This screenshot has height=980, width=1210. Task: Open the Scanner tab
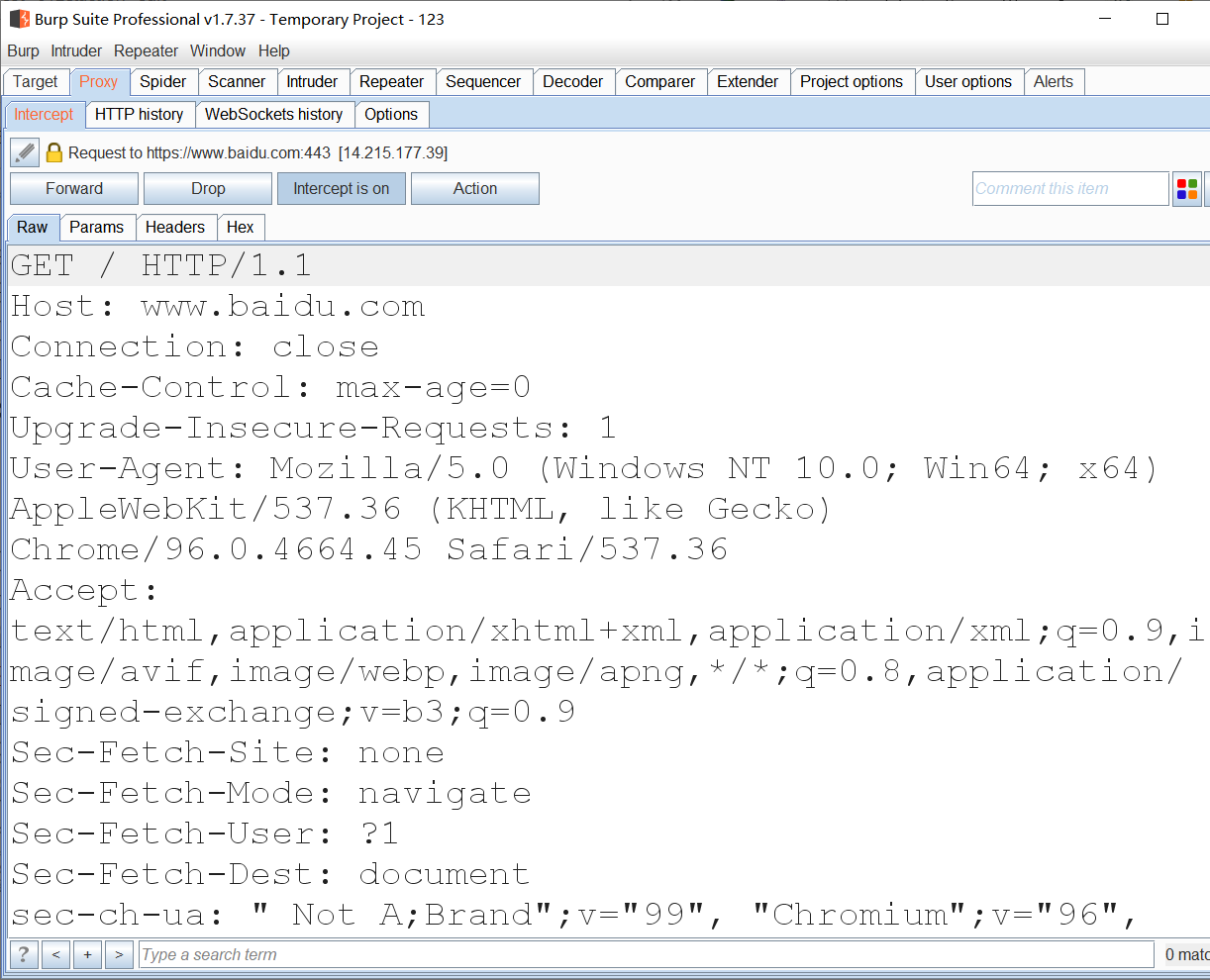pos(237,81)
